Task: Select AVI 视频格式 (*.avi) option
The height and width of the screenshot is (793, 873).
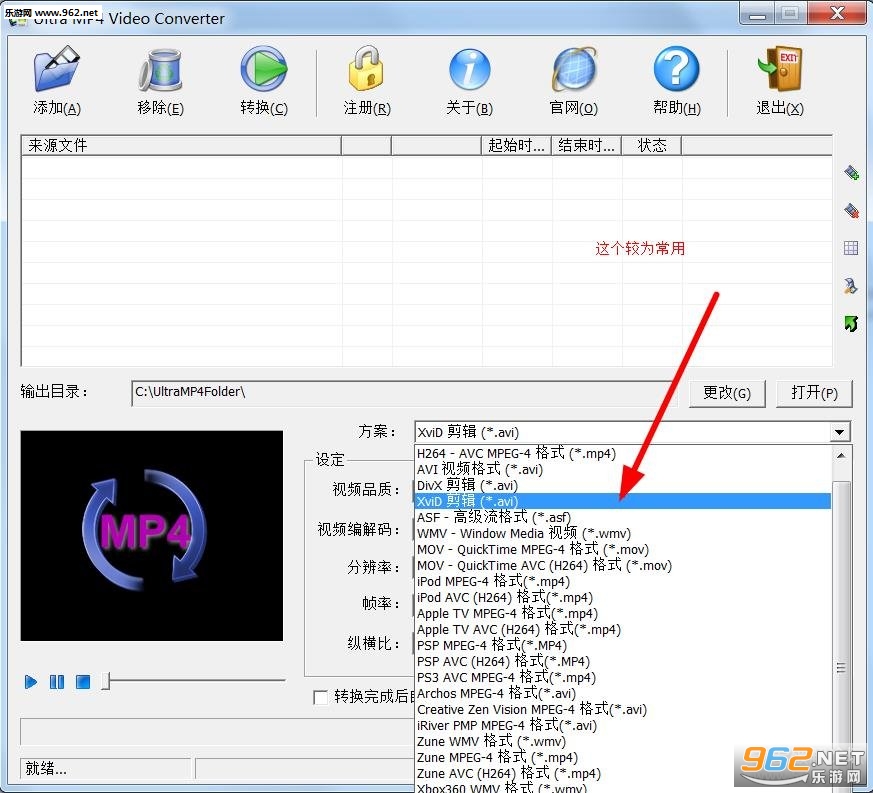Action: (x=622, y=469)
